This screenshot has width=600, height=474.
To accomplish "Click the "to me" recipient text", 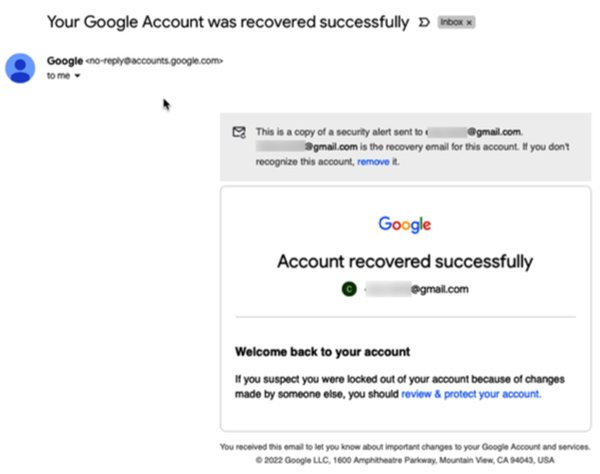I will tap(59, 76).
